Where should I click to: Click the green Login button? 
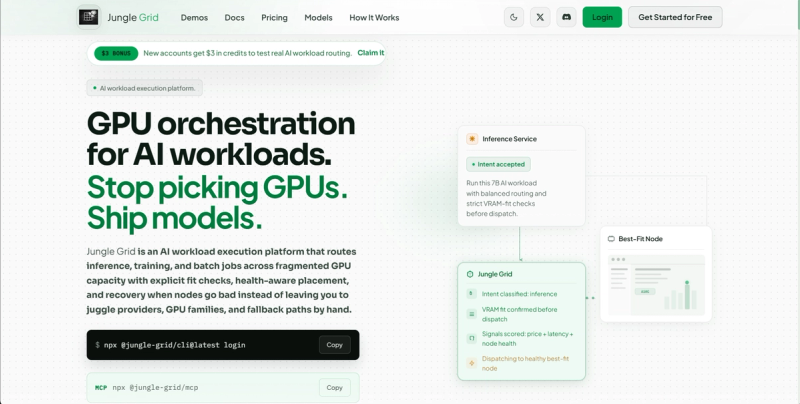pos(602,17)
